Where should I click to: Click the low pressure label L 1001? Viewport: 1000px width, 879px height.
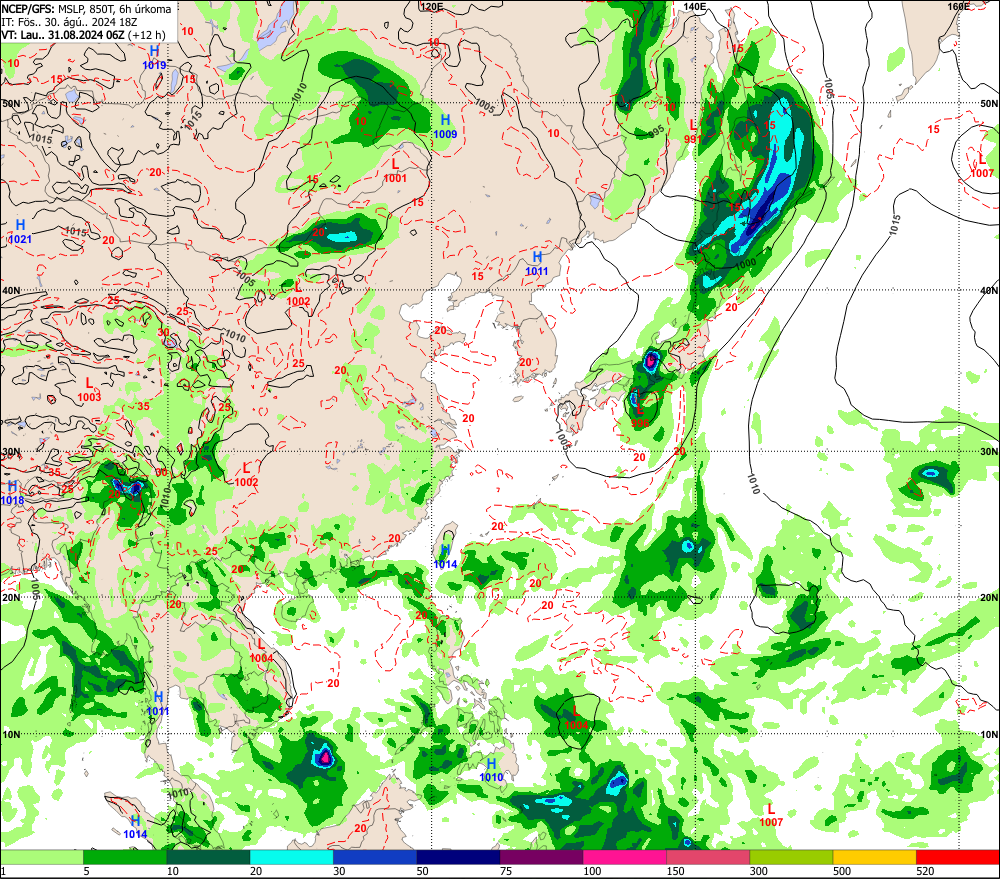click(395, 170)
